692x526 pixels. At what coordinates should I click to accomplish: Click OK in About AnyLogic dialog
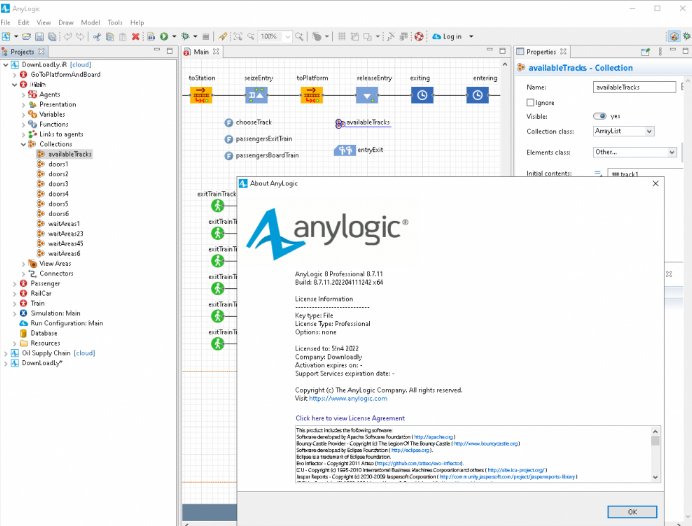(x=632, y=512)
